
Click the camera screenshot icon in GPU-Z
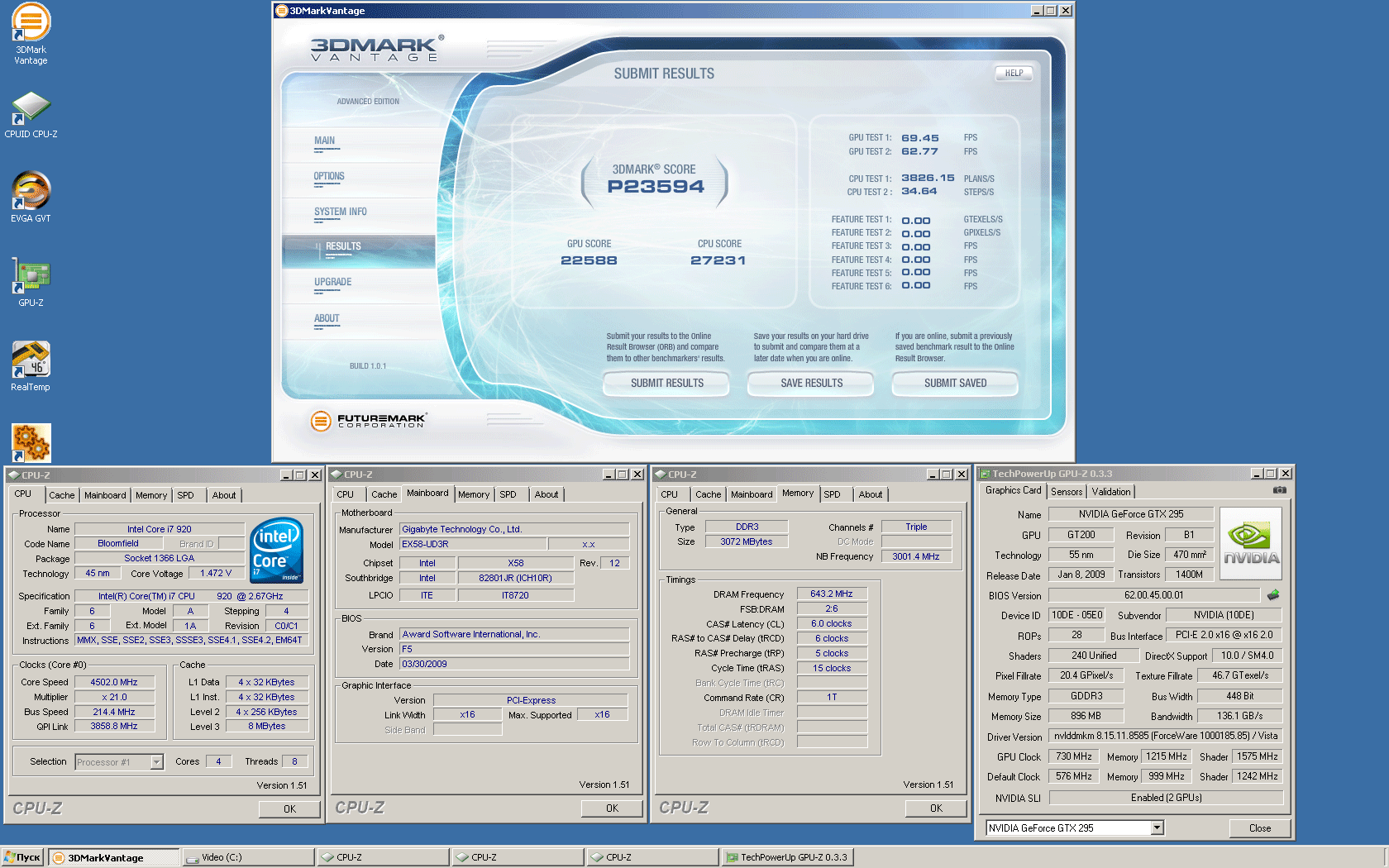click(1279, 490)
